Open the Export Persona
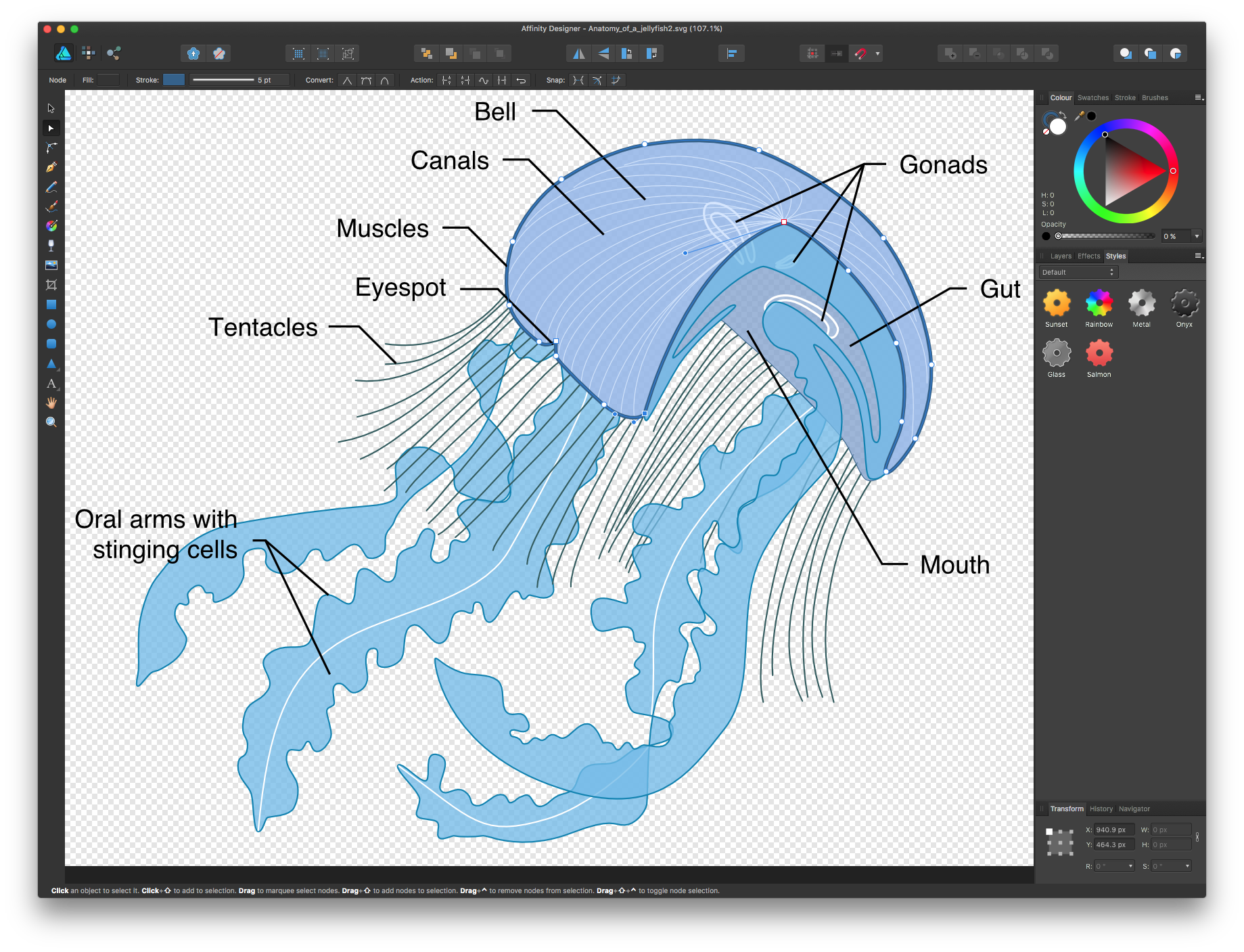1244x952 pixels. click(114, 53)
